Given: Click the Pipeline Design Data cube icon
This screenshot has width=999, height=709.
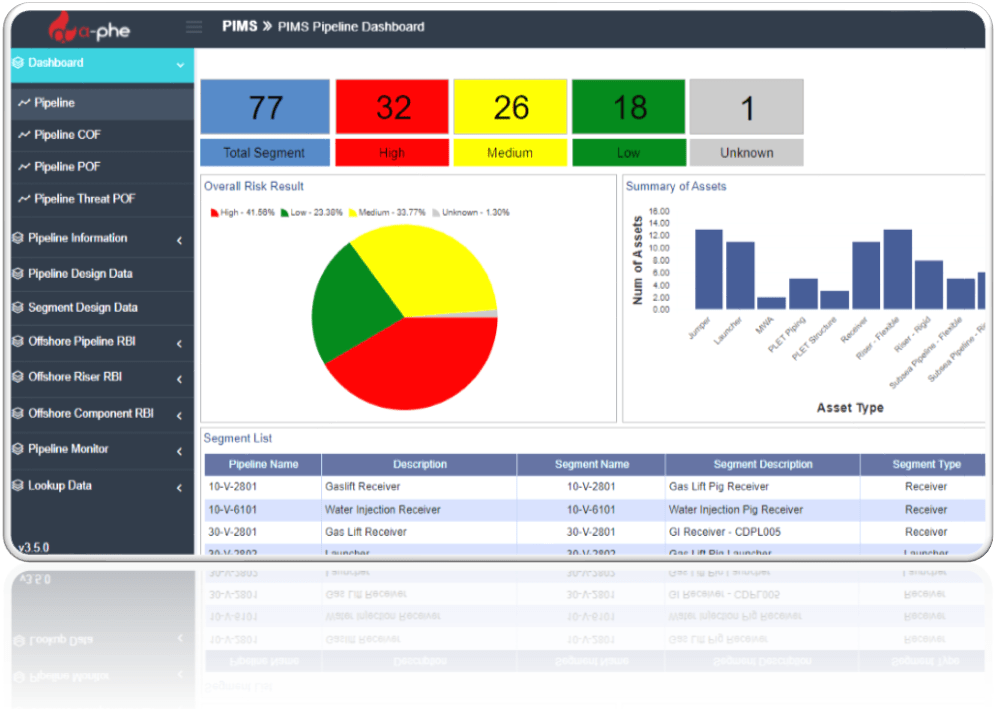Looking at the screenshot, I should click(18, 274).
